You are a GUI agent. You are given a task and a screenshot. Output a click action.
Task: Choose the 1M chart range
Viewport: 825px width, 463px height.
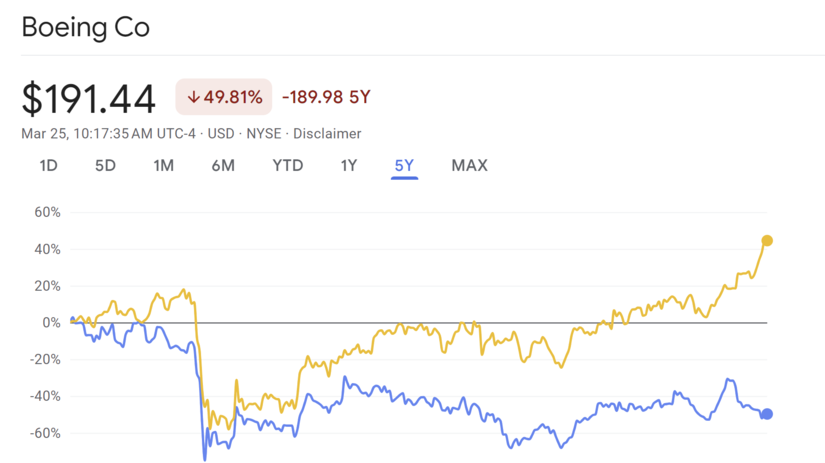(x=163, y=165)
